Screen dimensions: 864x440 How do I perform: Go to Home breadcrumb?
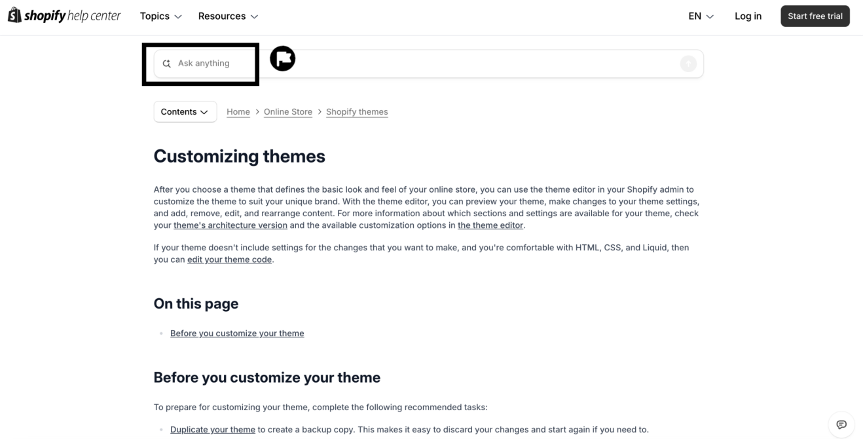click(238, 112)
